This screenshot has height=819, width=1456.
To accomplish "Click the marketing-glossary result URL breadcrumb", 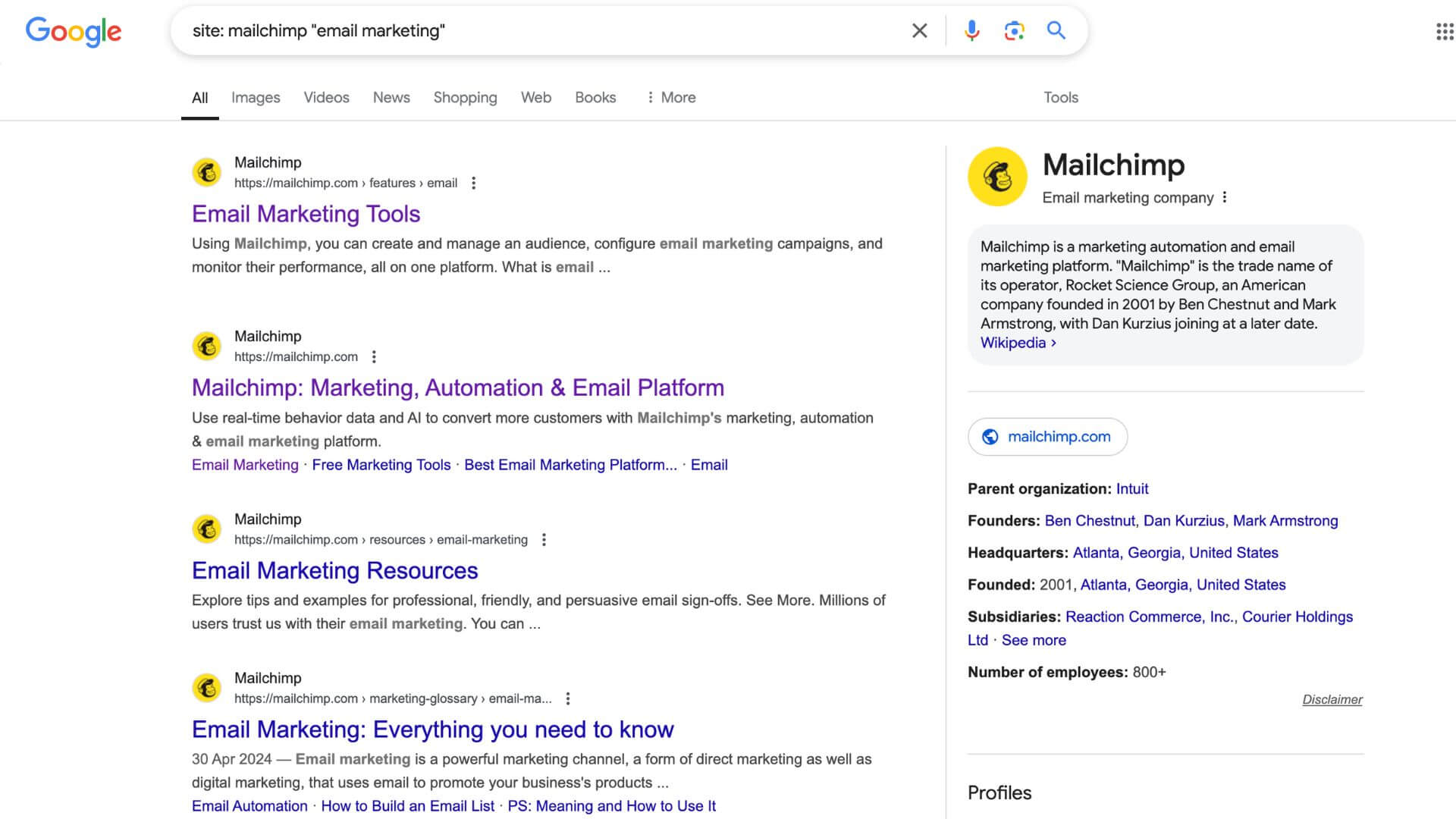I will [393, 698].
